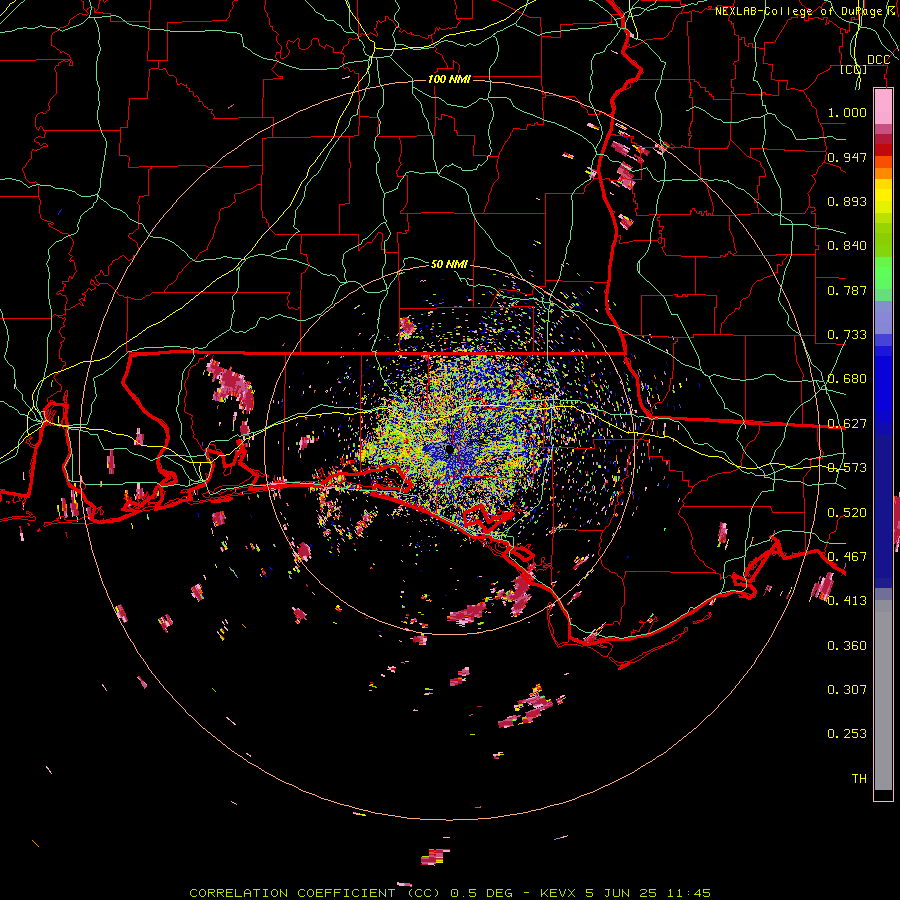
Task: Select the 0.520 scale value
Action: [847, 513]
